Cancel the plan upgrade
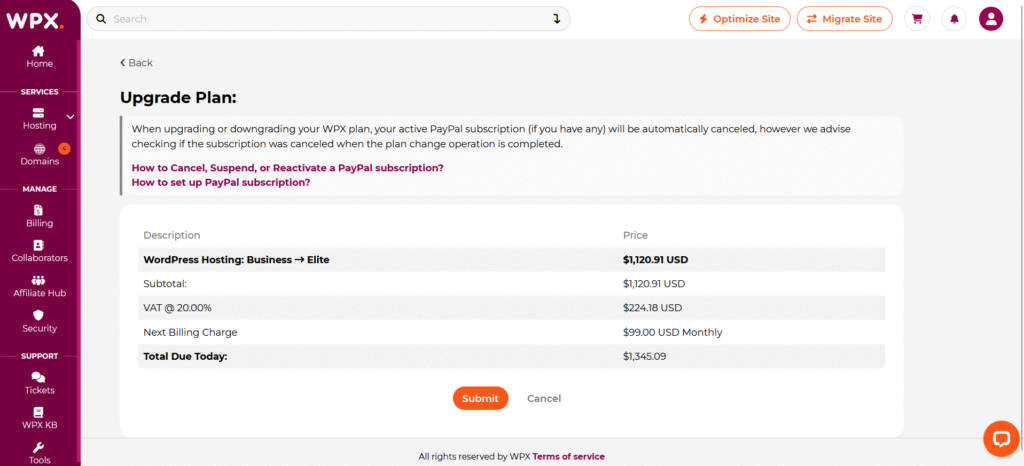 pos(544,398)
